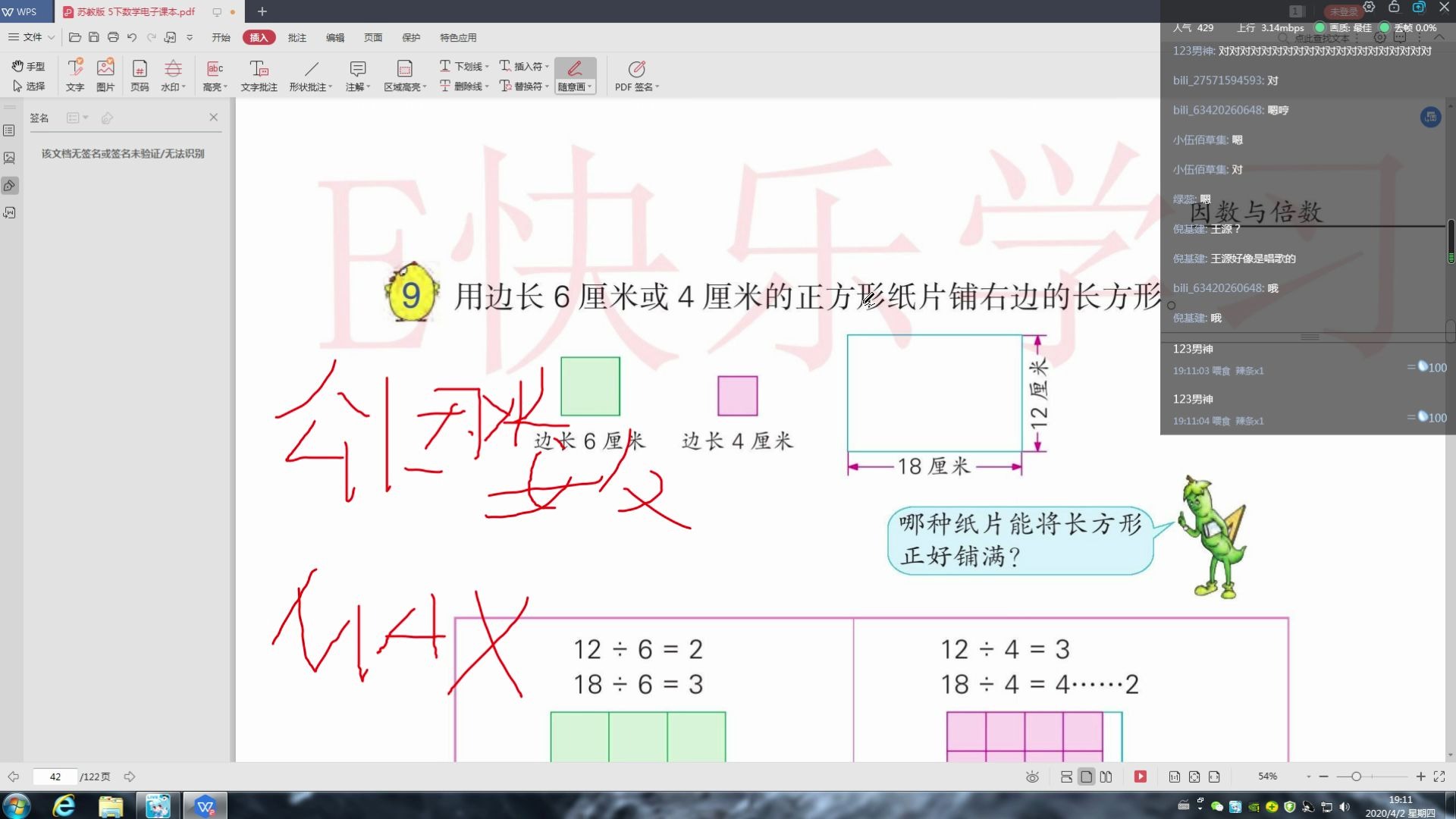Select the 文字批注 text annotation tool

click(x=259, y=74)
